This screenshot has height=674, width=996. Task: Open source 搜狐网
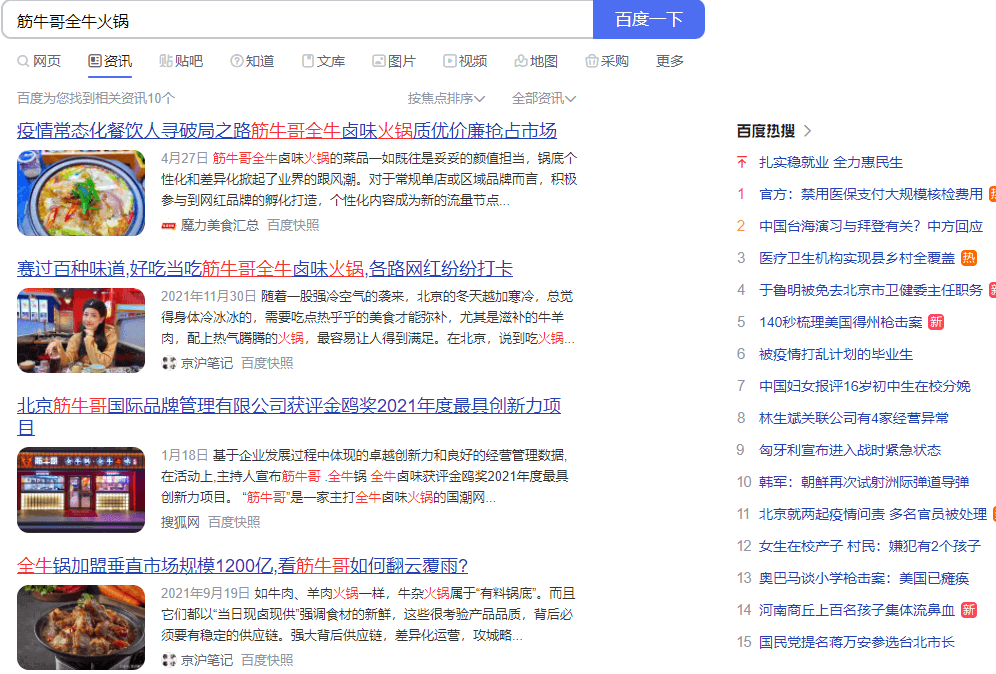(x=180, y=522)
